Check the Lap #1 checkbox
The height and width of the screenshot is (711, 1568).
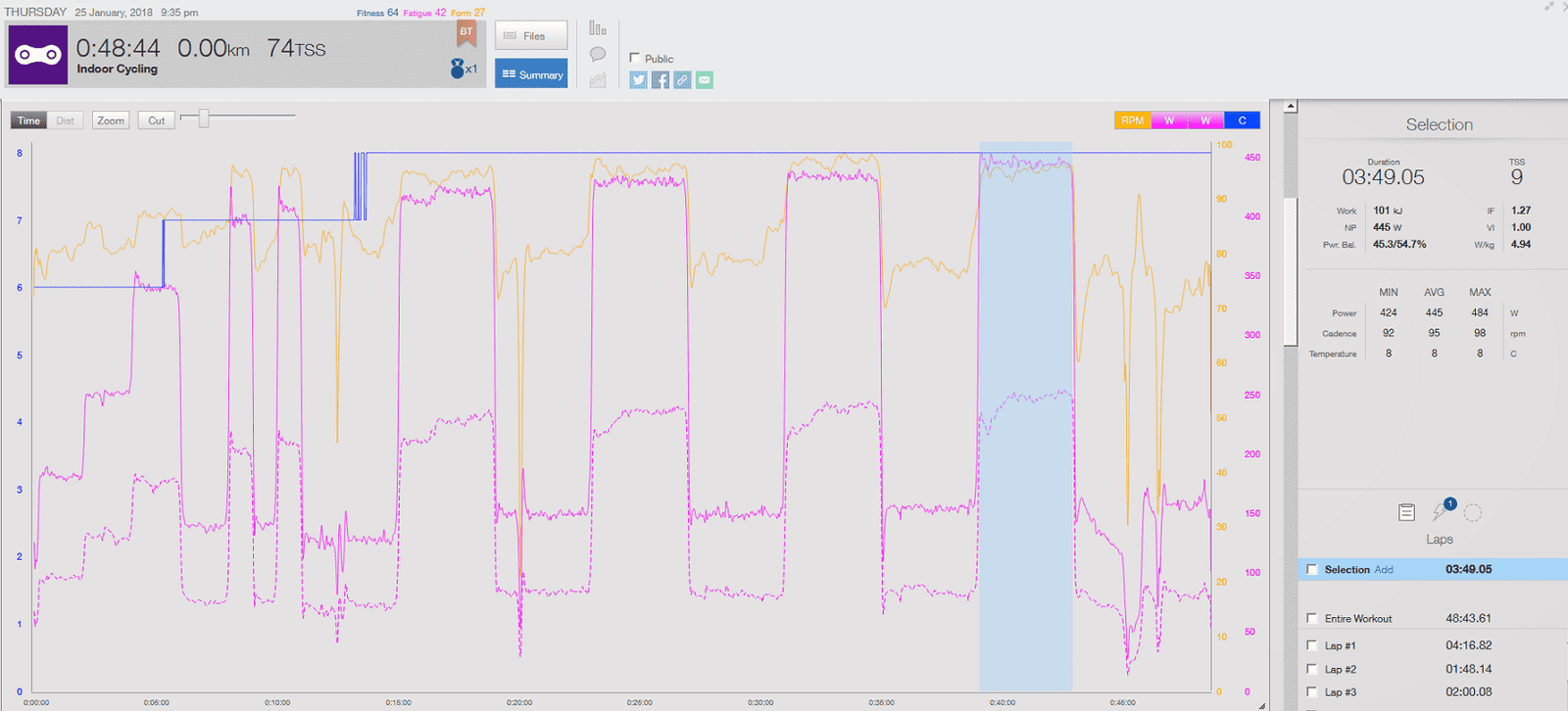(x=1312, y=645)
